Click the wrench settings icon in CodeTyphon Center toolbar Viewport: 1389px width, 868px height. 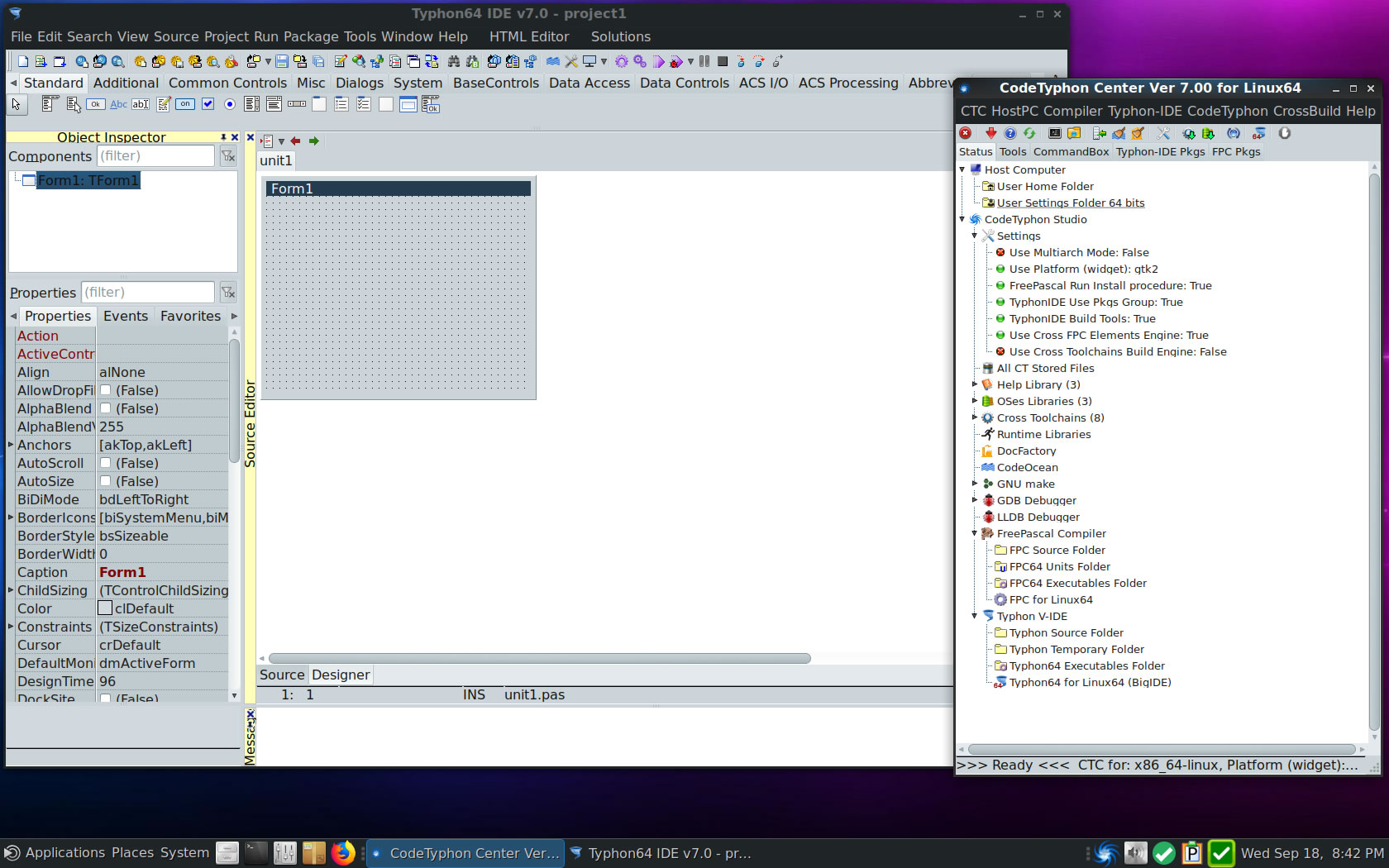coord(1163,133)
